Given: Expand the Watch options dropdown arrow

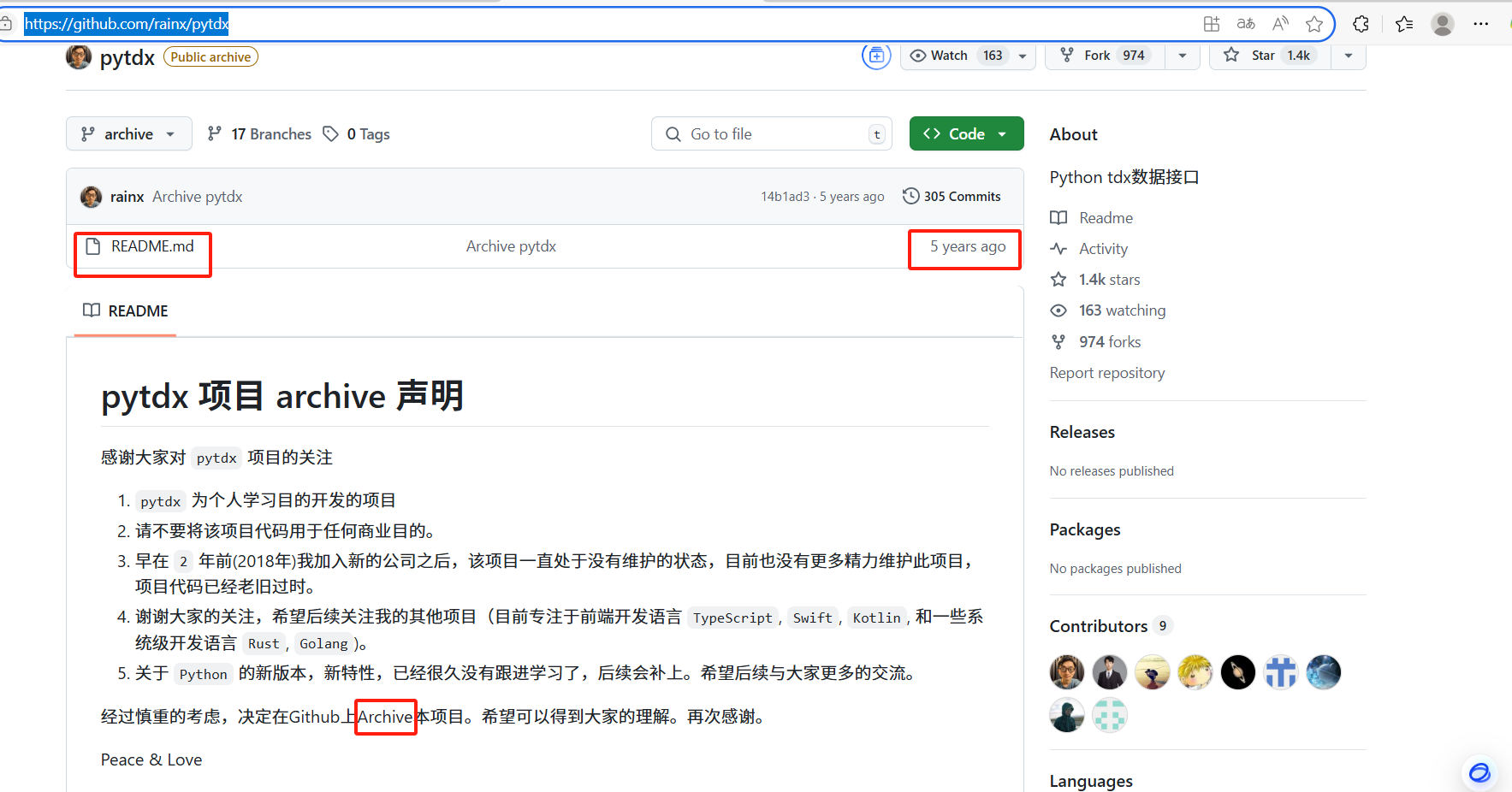Looking at the screenshot, I should pos(1023,56).
